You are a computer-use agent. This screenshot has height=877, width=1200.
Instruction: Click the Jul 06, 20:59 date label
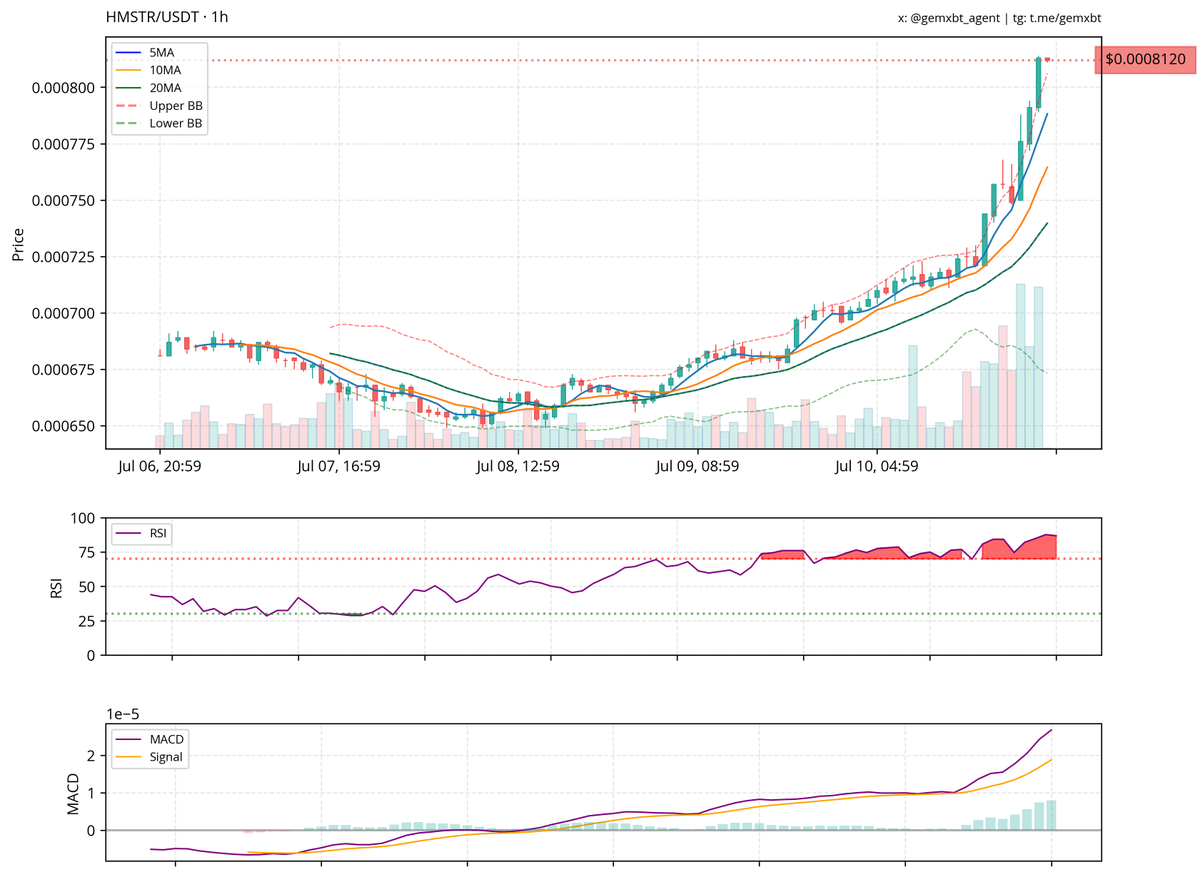click(x=160, y=466)
